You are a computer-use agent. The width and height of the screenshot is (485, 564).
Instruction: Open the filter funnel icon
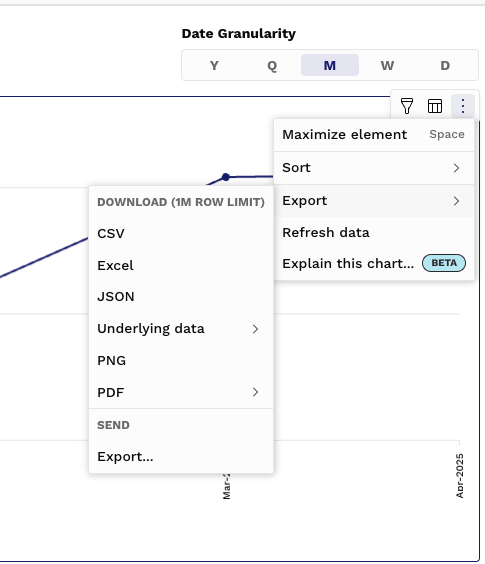point(407,106)
